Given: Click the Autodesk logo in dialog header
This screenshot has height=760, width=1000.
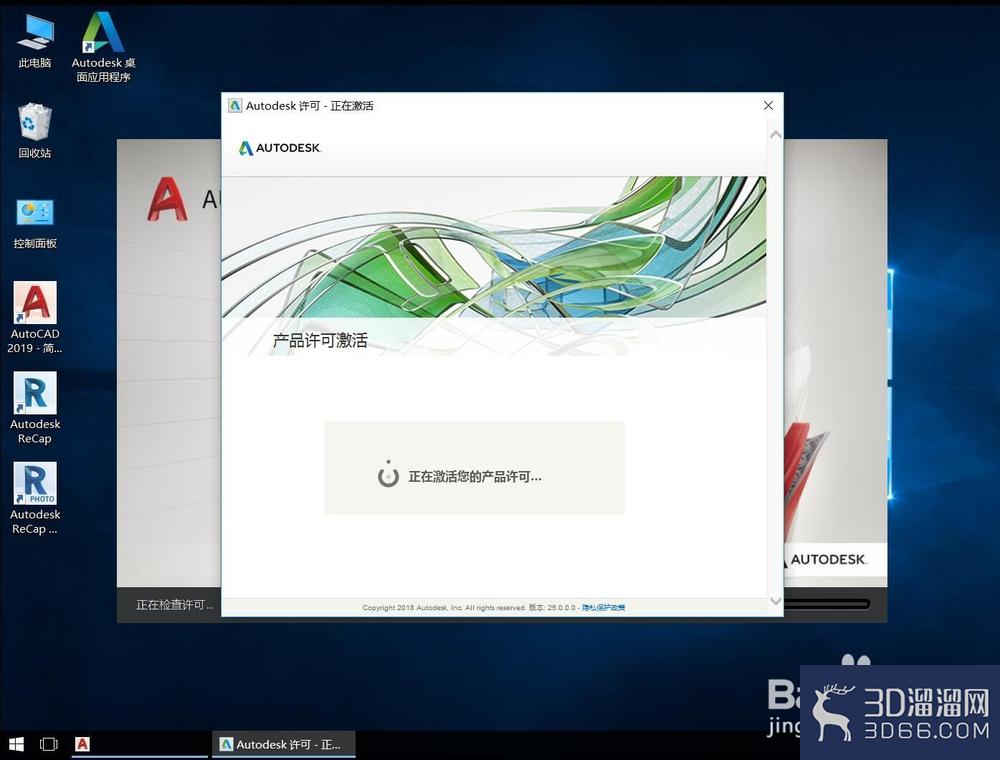Looking at the screenshot, I should tap(280, 148).
